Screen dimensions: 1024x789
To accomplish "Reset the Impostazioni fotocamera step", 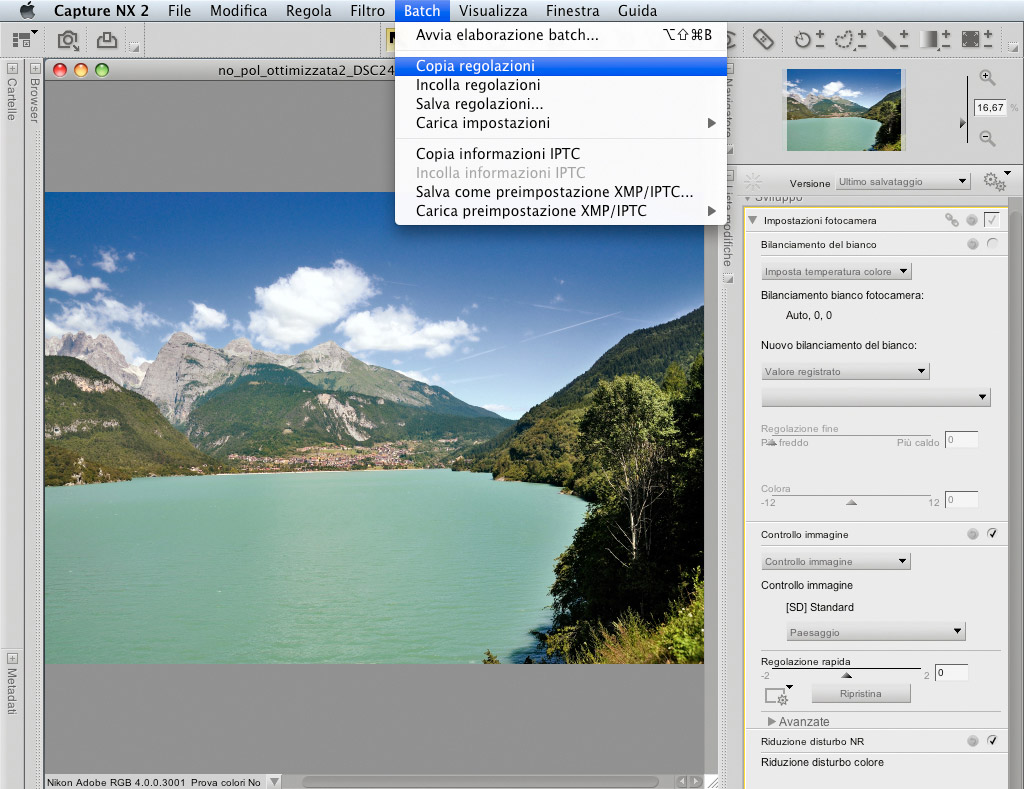I will pos(972,221).
